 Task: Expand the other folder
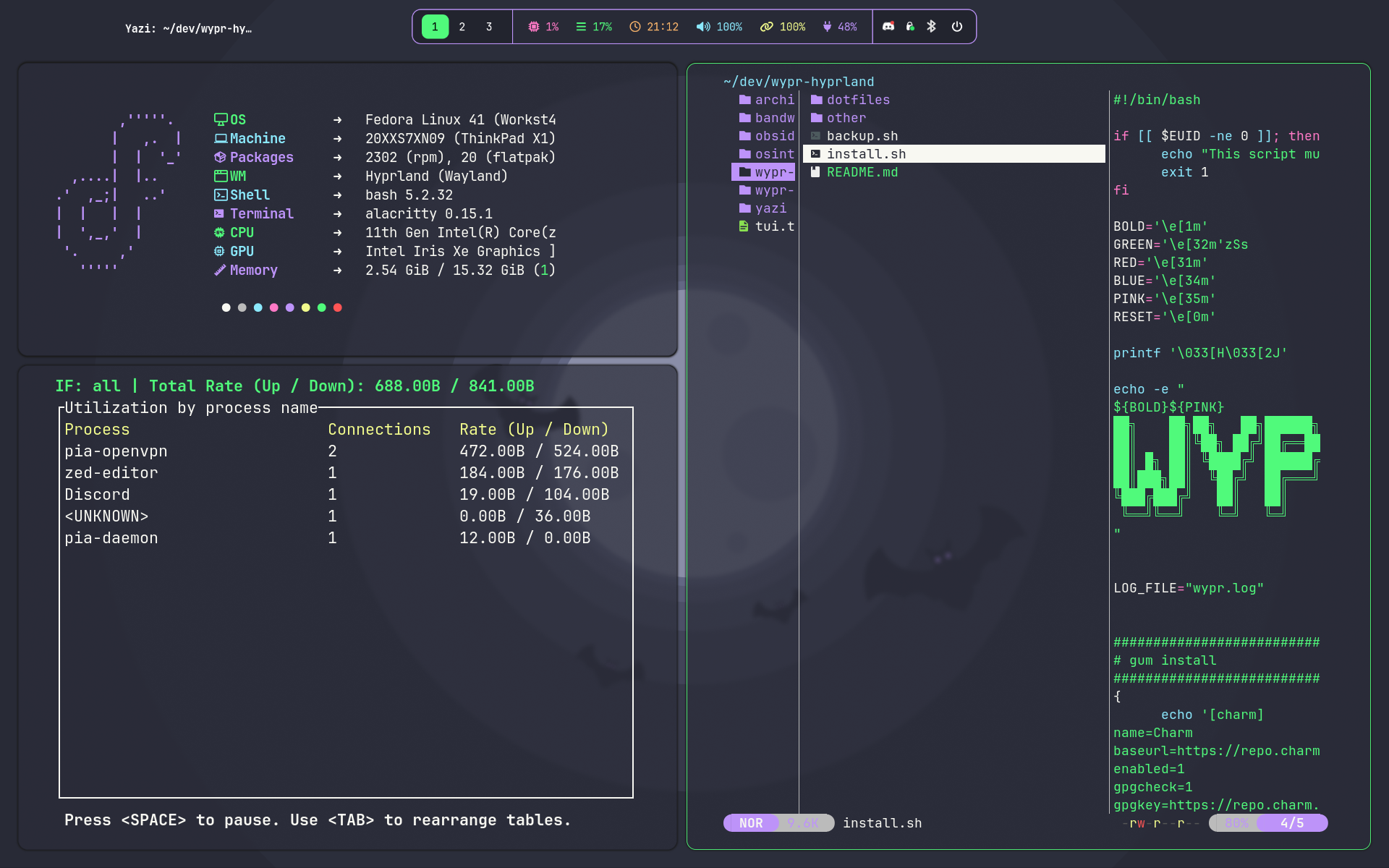[846, 118]
